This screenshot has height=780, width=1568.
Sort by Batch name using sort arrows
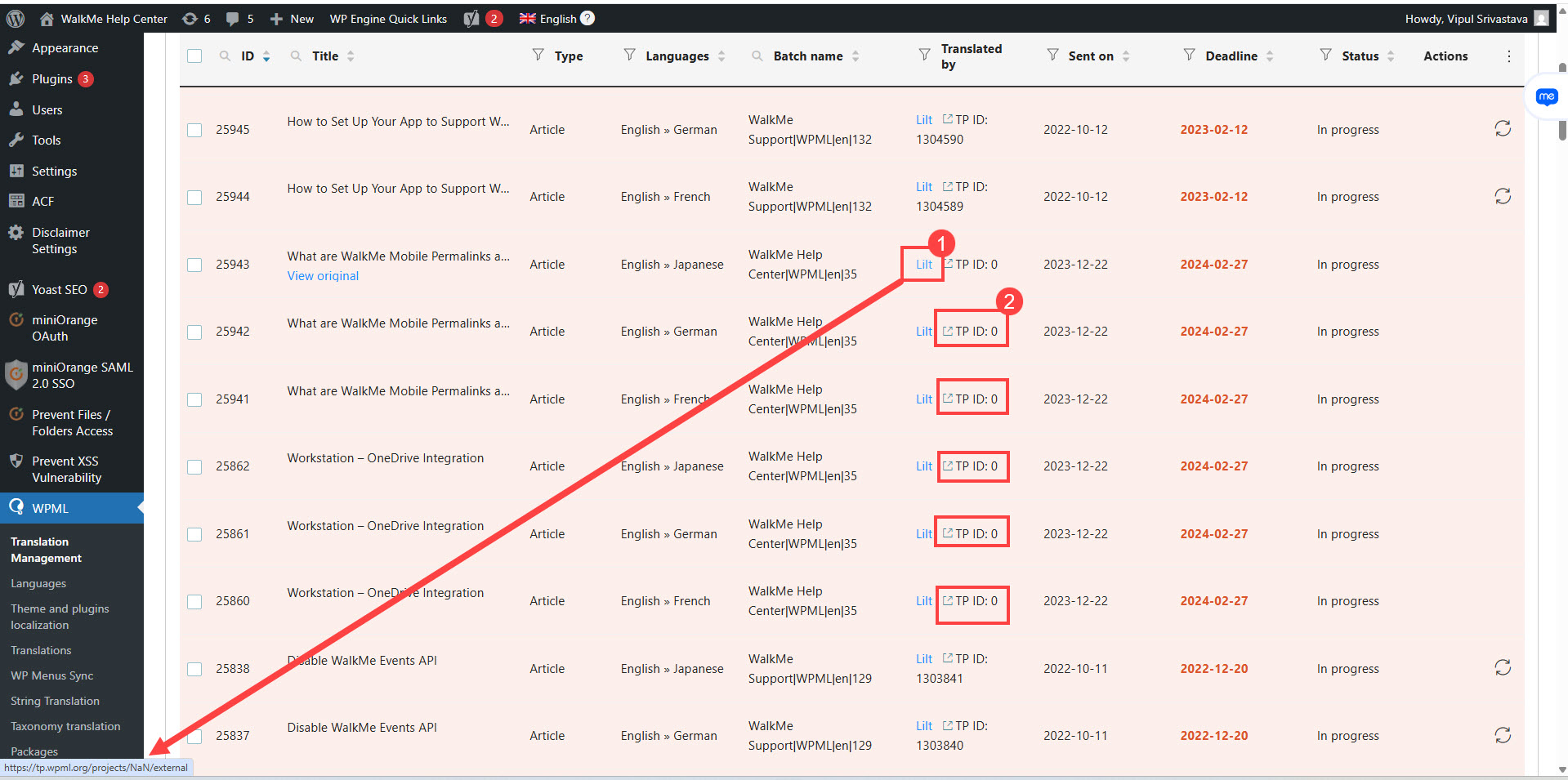(855, 56)
